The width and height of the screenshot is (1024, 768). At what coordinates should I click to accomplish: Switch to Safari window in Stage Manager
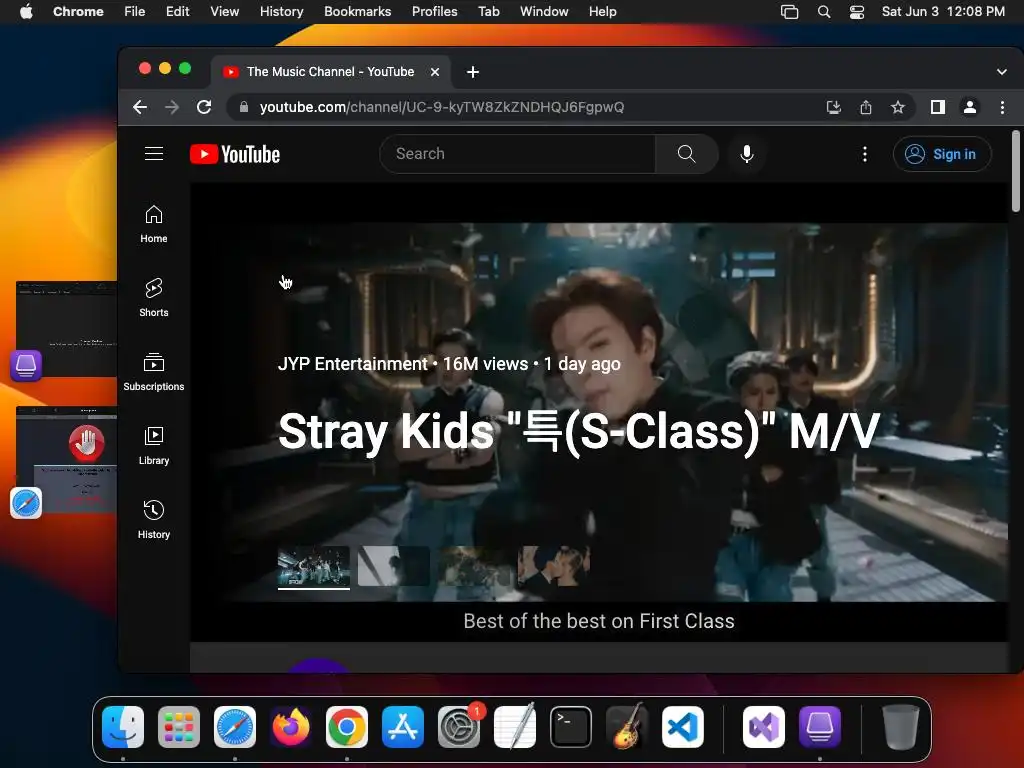coord(67,460)
